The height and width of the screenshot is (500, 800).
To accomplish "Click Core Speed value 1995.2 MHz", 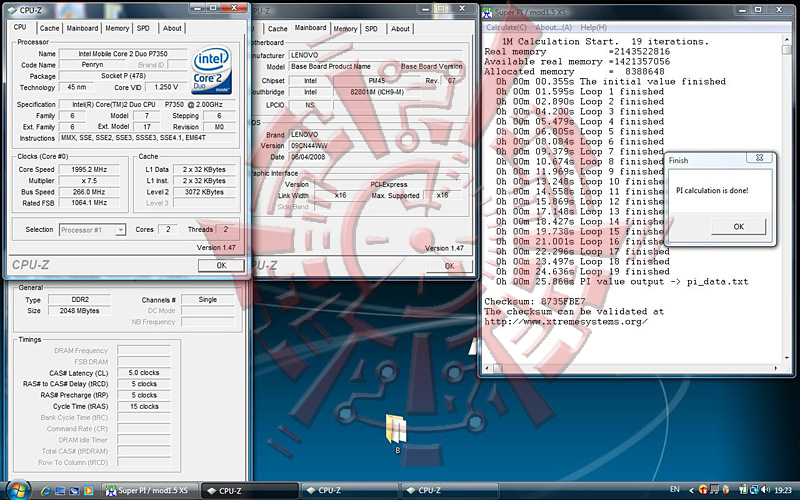I will pos(89,169).
